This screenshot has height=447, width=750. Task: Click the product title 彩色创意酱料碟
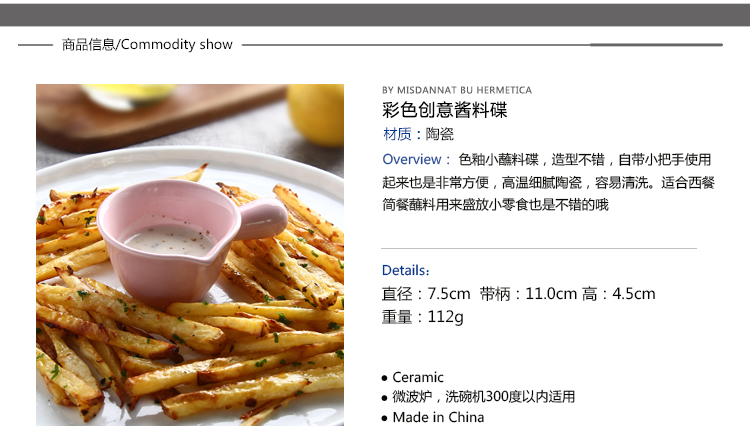pyautogui.click(x=444, y=110)
